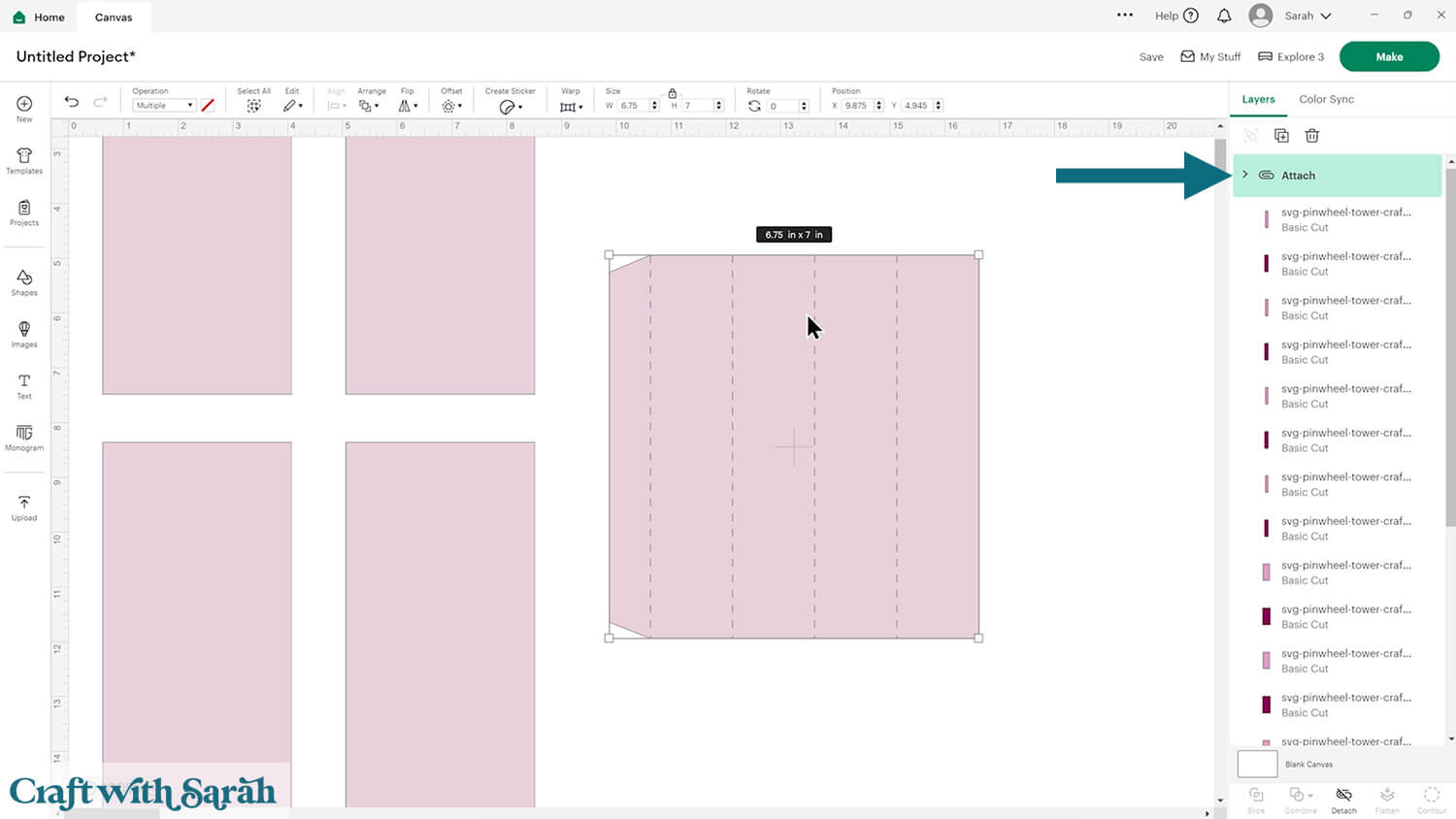Viewport: 1456px width, 819px height.
Task: Open the Monogram tool
Action: [x=24, y=438]
